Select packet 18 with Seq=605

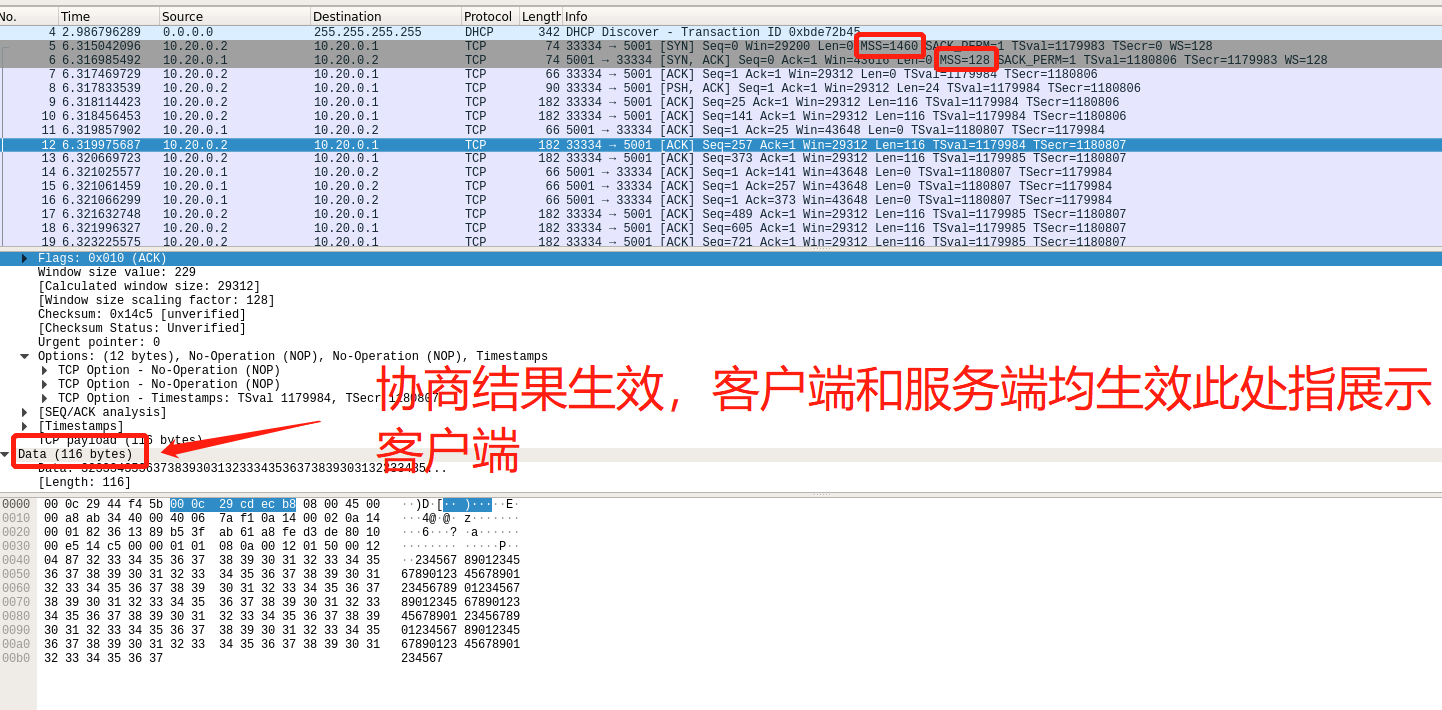coord(721,228)
